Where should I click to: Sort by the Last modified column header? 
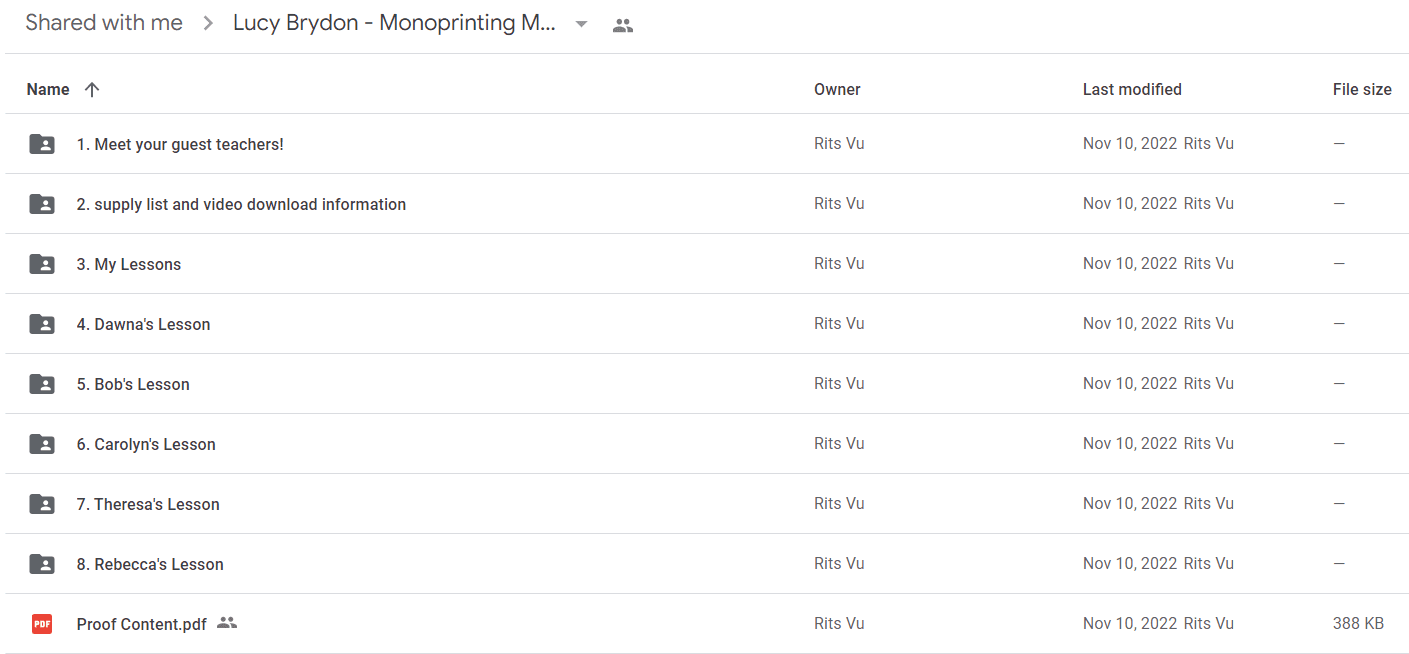1132,89
